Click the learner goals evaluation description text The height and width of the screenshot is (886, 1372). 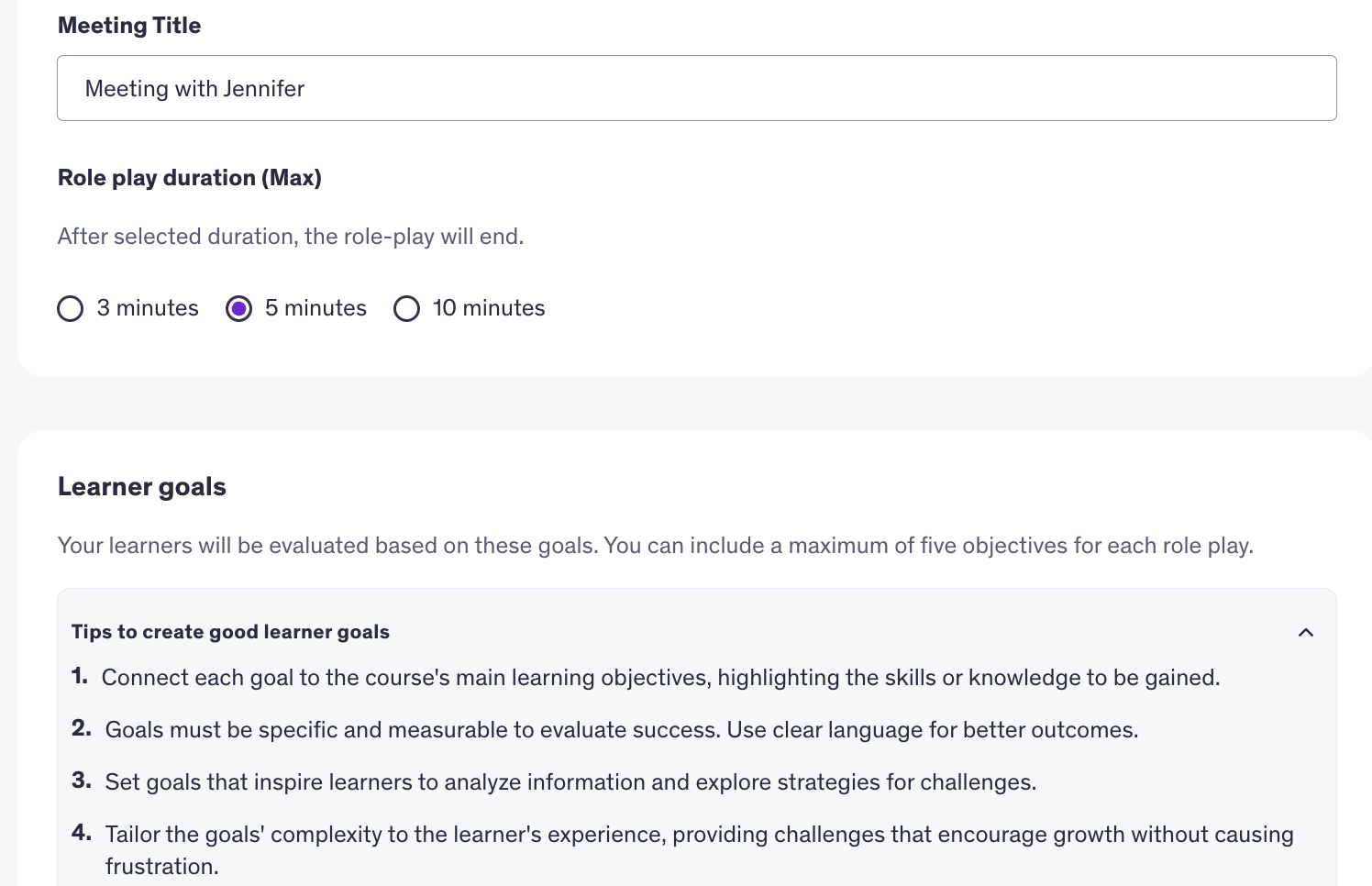(x=655, y=546)
